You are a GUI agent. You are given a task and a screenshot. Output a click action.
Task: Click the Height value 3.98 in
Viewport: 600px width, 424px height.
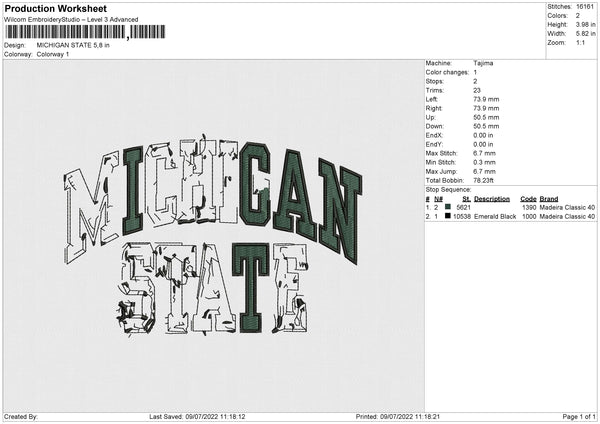[585, 24]
